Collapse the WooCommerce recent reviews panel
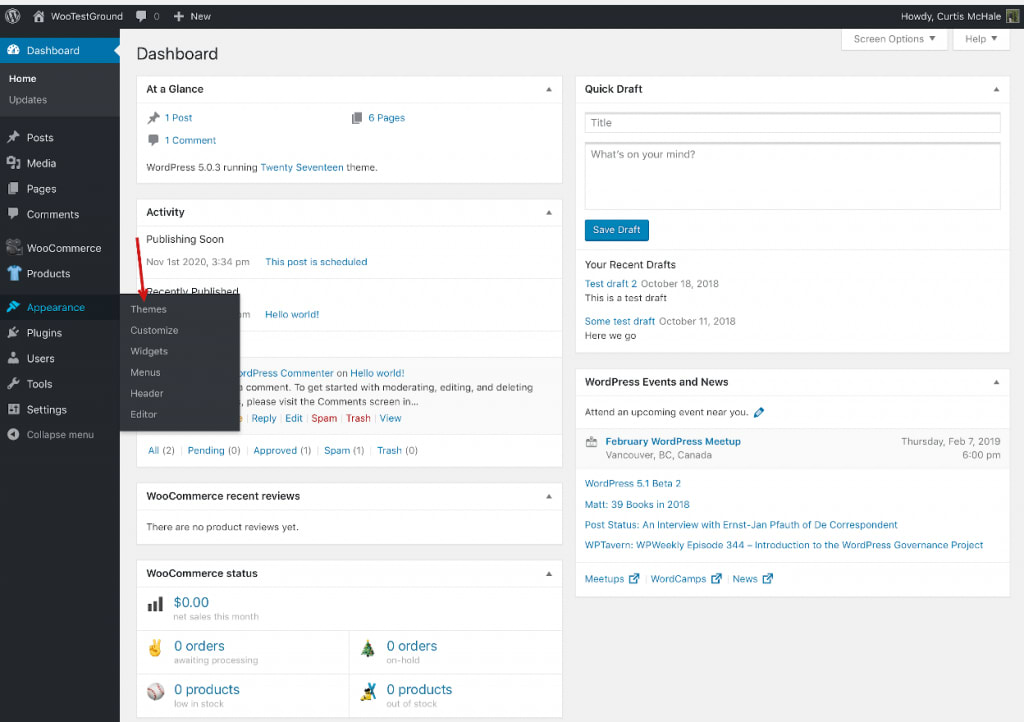The width and height of the screenshot is (1024, 722). point(549,497)
